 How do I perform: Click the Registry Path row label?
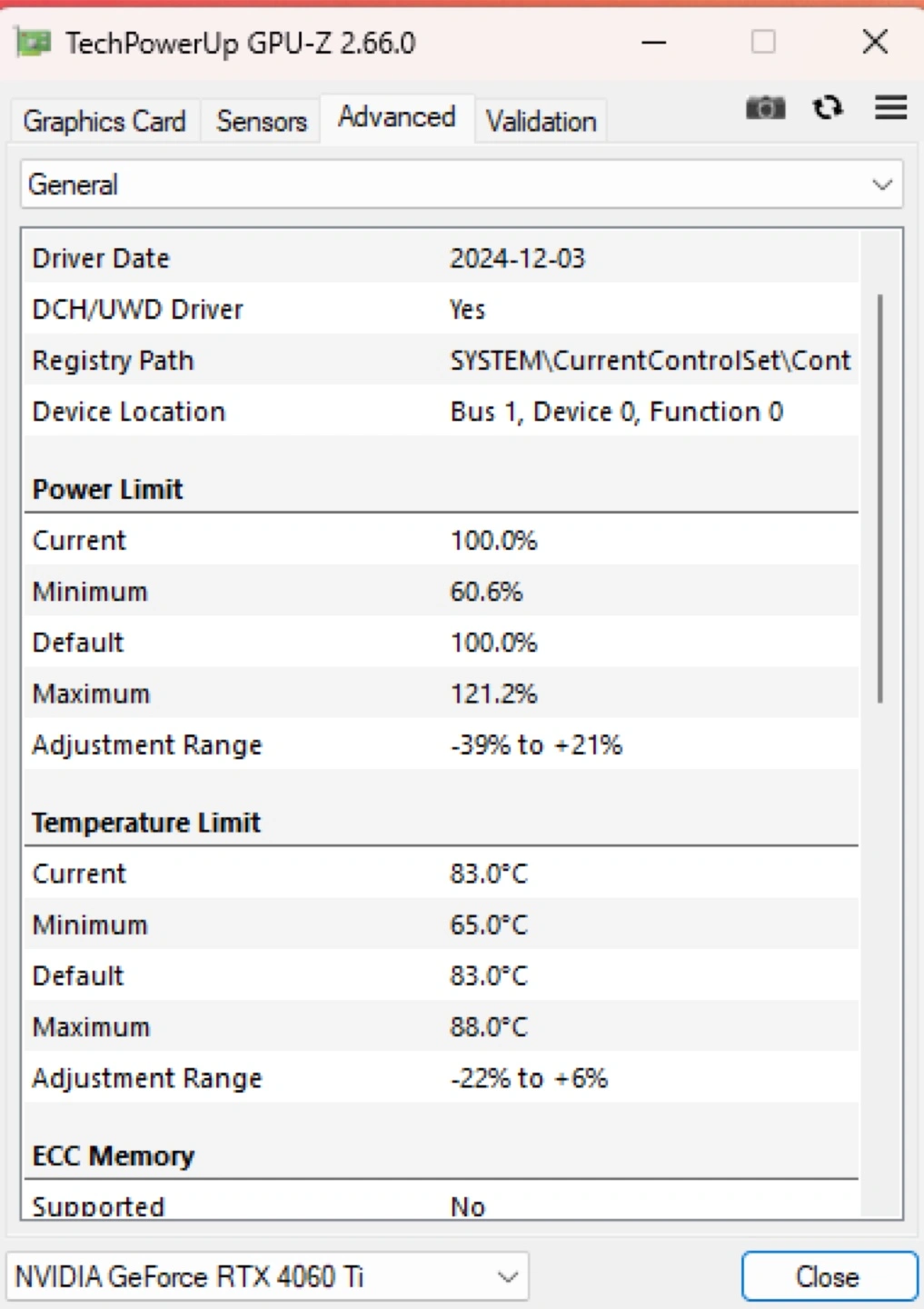click(x=114, y=360)
